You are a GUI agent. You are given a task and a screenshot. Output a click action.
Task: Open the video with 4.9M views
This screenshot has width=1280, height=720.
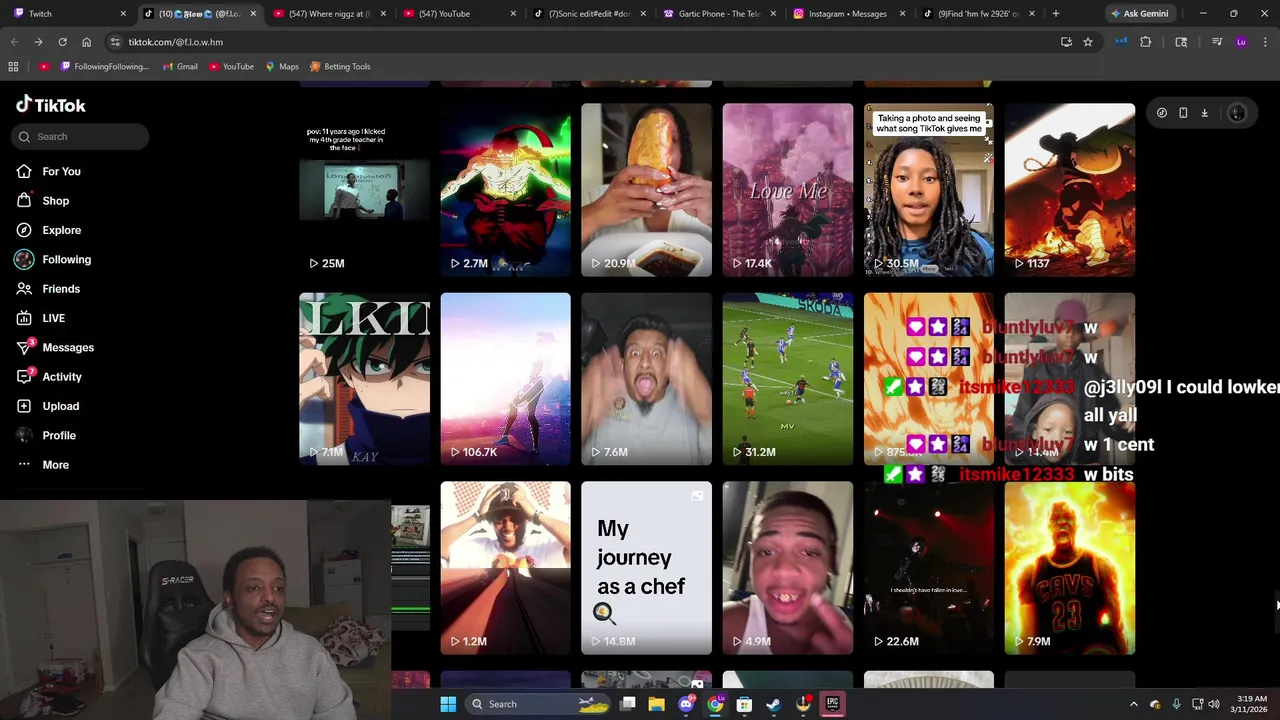click(x=788, y=568)
